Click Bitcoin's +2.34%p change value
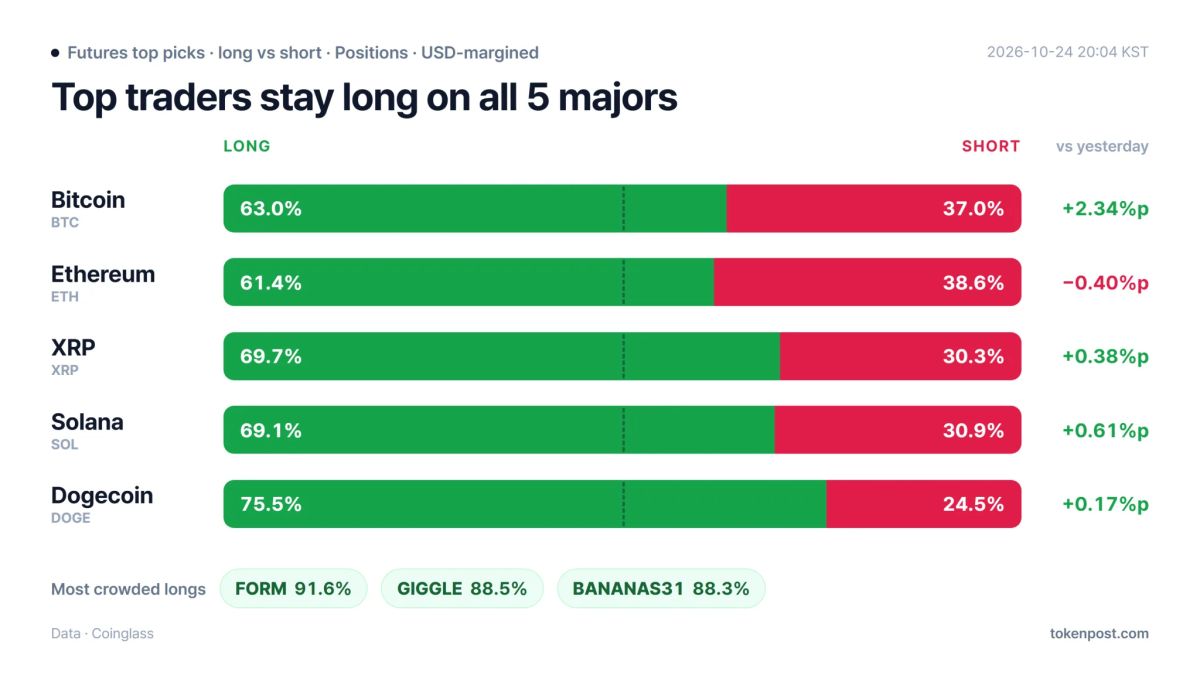1200x675 pixels. click(1105, 208)
